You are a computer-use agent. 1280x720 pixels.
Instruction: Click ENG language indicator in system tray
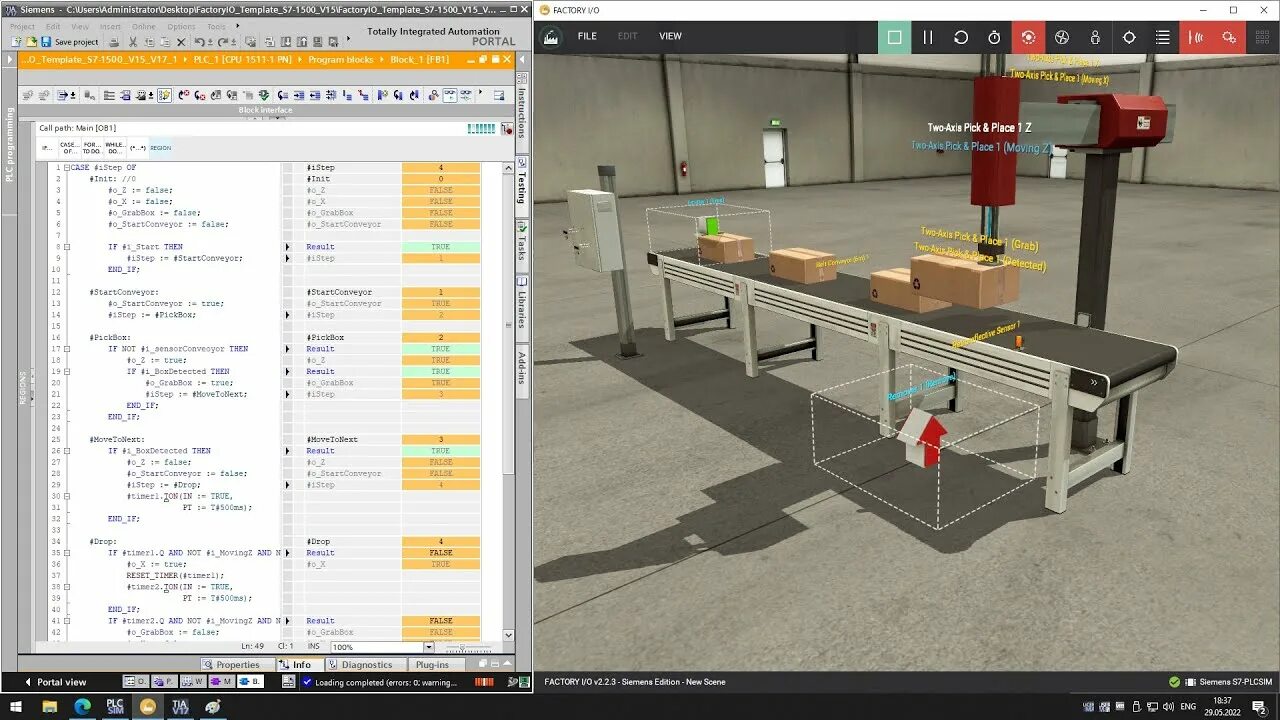(1188, 706)
